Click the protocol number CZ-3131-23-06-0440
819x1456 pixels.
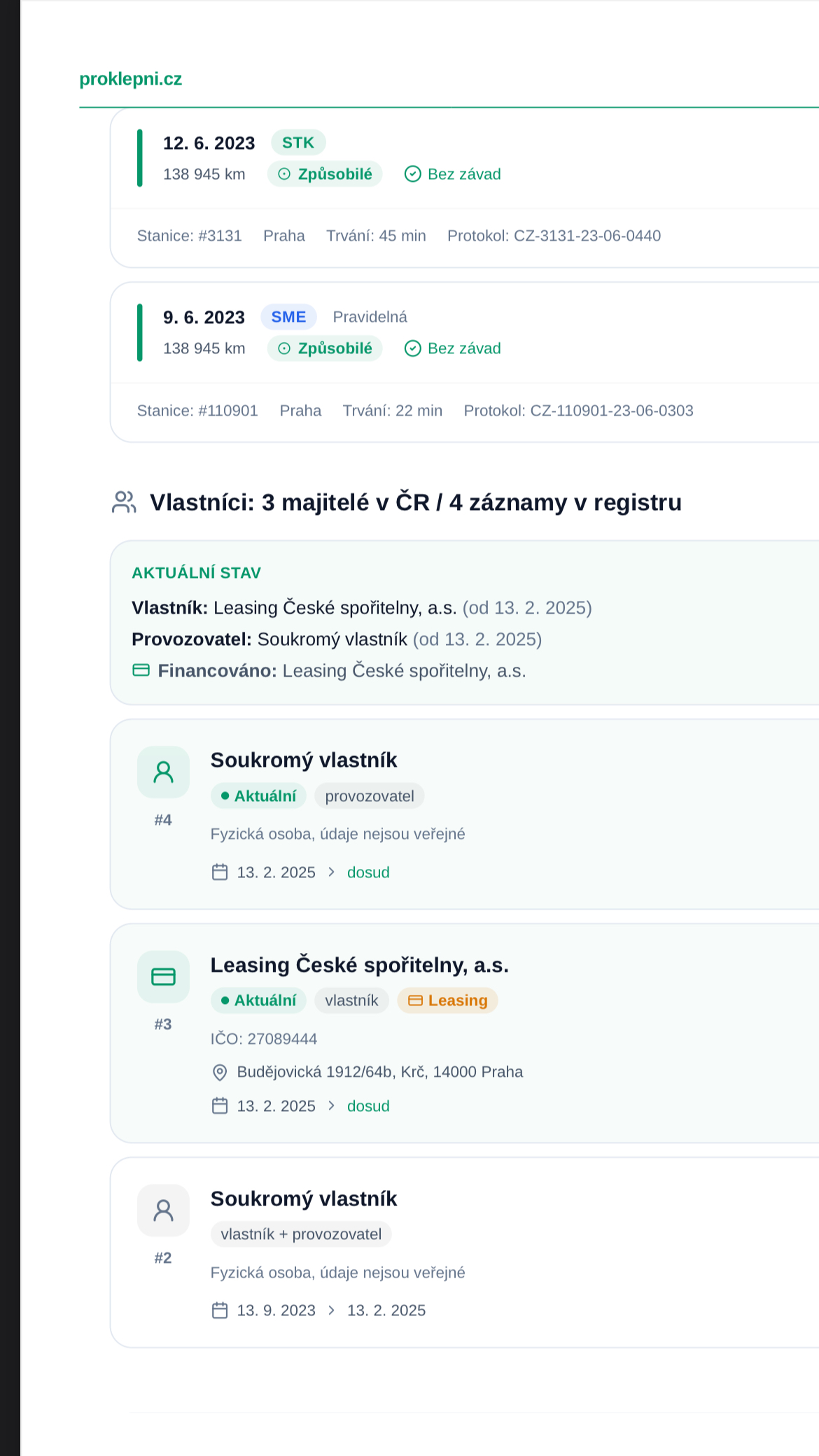(587, 236)
